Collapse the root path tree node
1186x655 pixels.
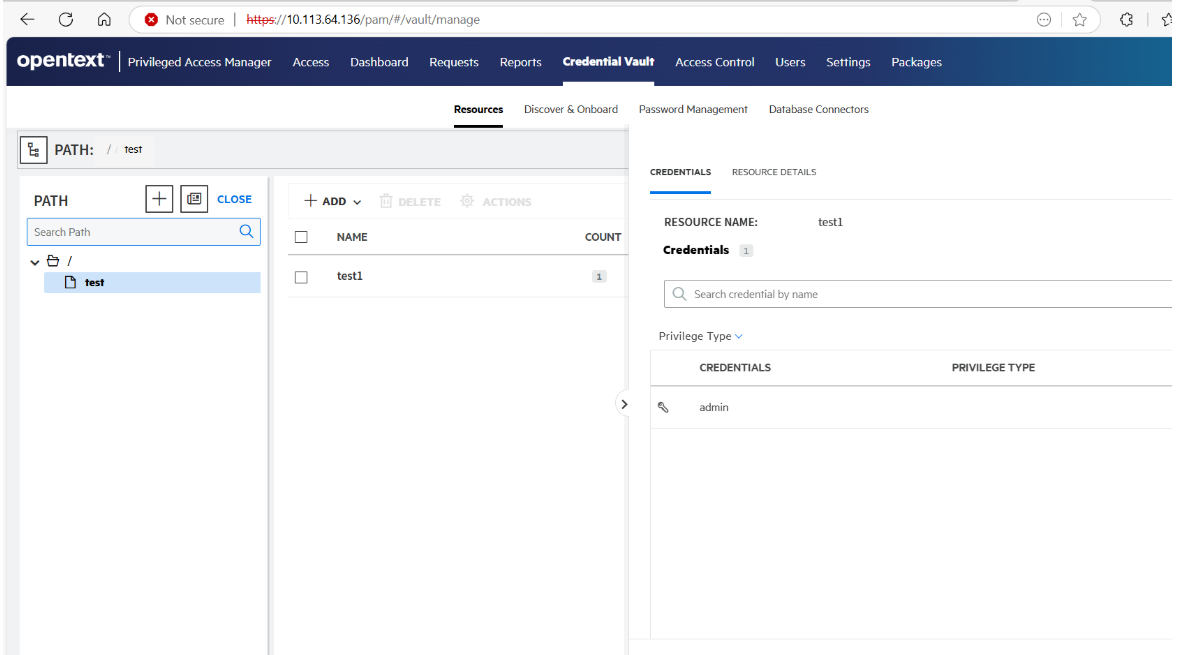click(35, 262)
